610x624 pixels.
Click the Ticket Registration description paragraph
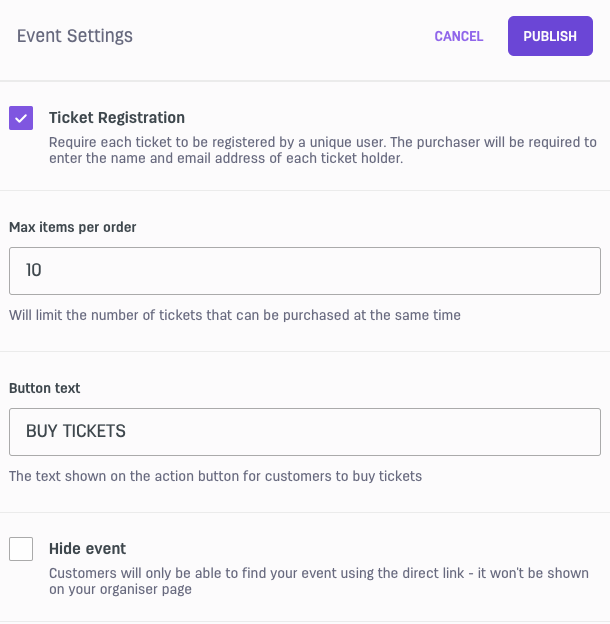(x=323, y=150)
